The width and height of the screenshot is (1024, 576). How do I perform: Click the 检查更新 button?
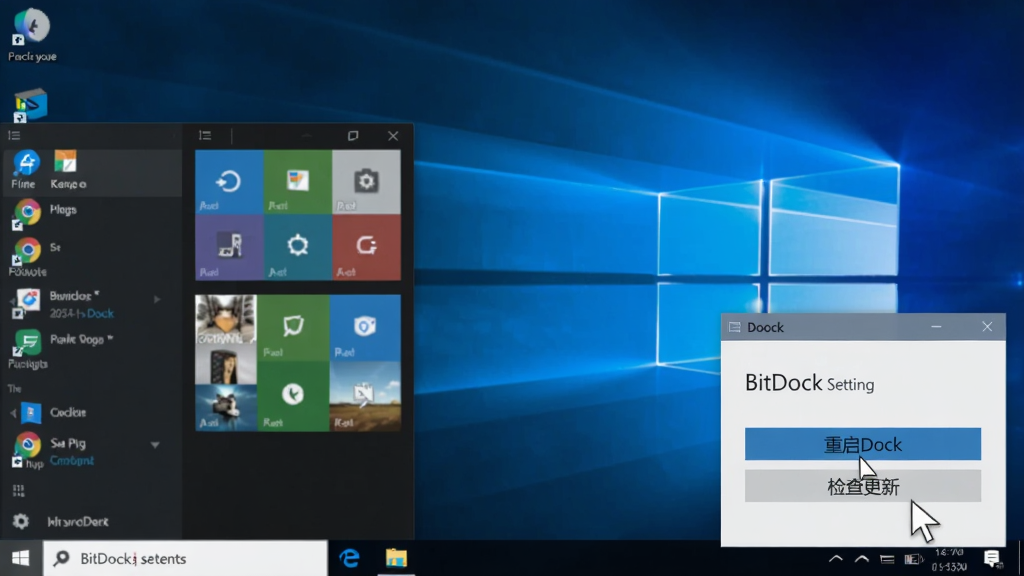[863, 487]
